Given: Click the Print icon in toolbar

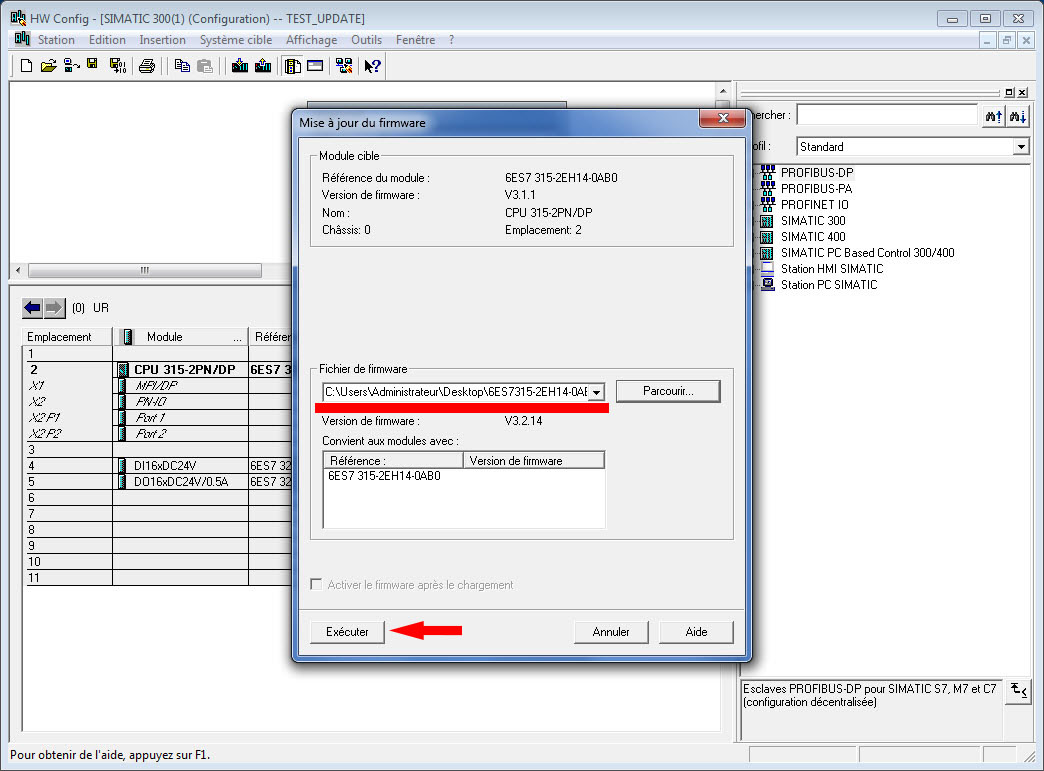Looking at the screenshot, I should coord(147,66).
